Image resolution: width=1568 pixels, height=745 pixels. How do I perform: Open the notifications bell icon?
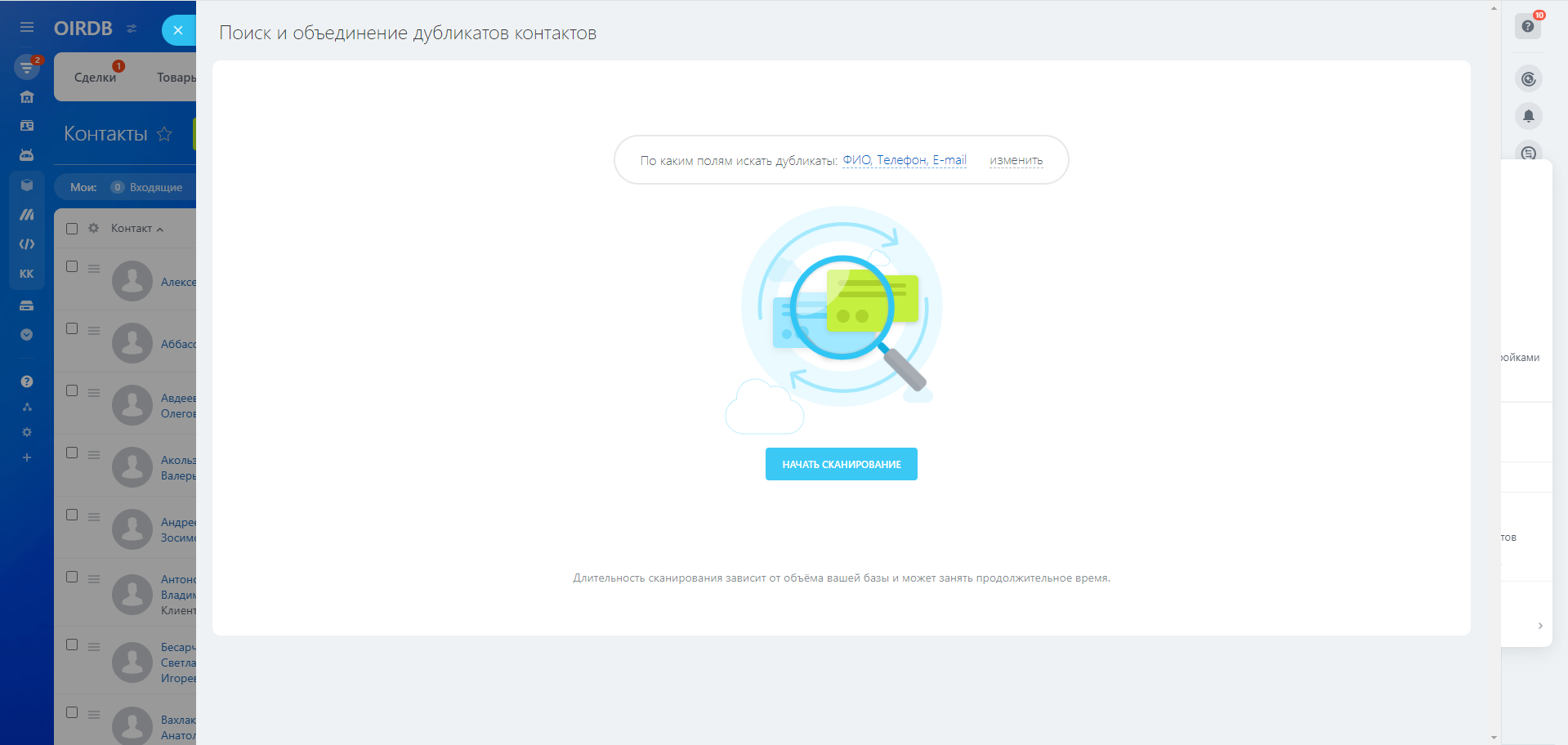pyautogui.click(x=1528, y=116)
